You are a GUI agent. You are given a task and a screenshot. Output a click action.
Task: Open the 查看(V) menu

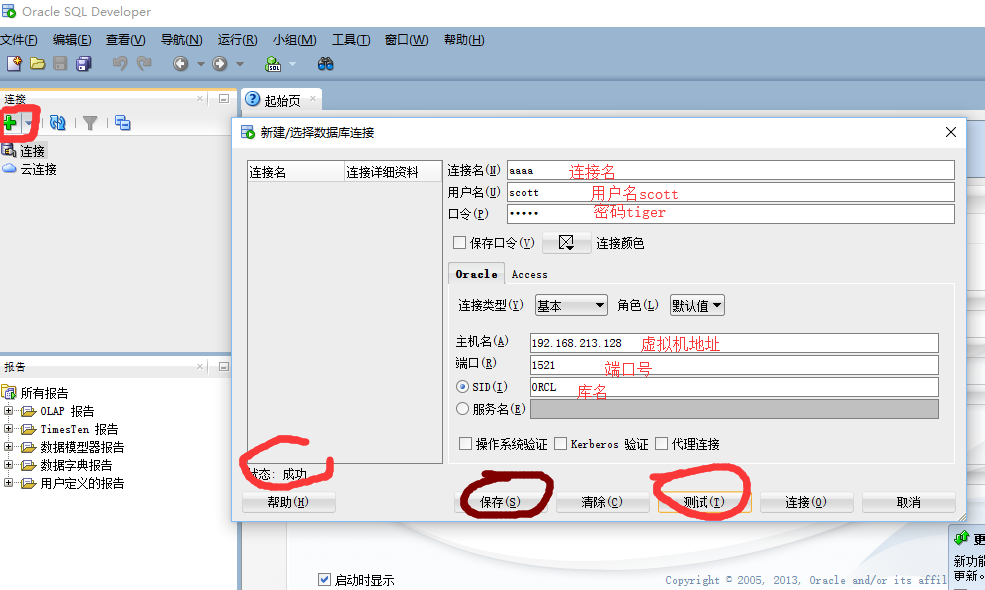pos(126,40)
